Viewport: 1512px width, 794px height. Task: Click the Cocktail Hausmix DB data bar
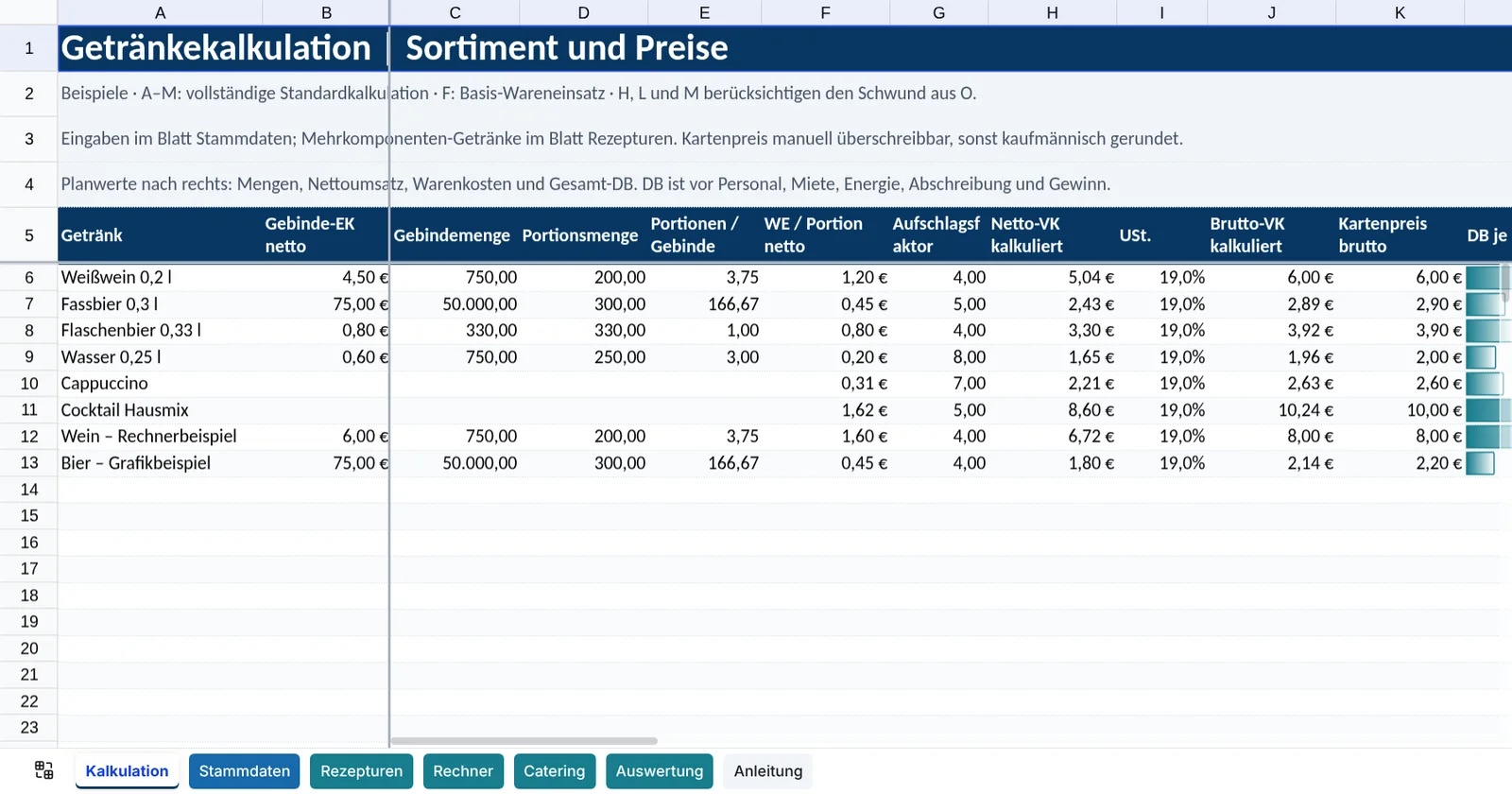tap(1488, 410)
